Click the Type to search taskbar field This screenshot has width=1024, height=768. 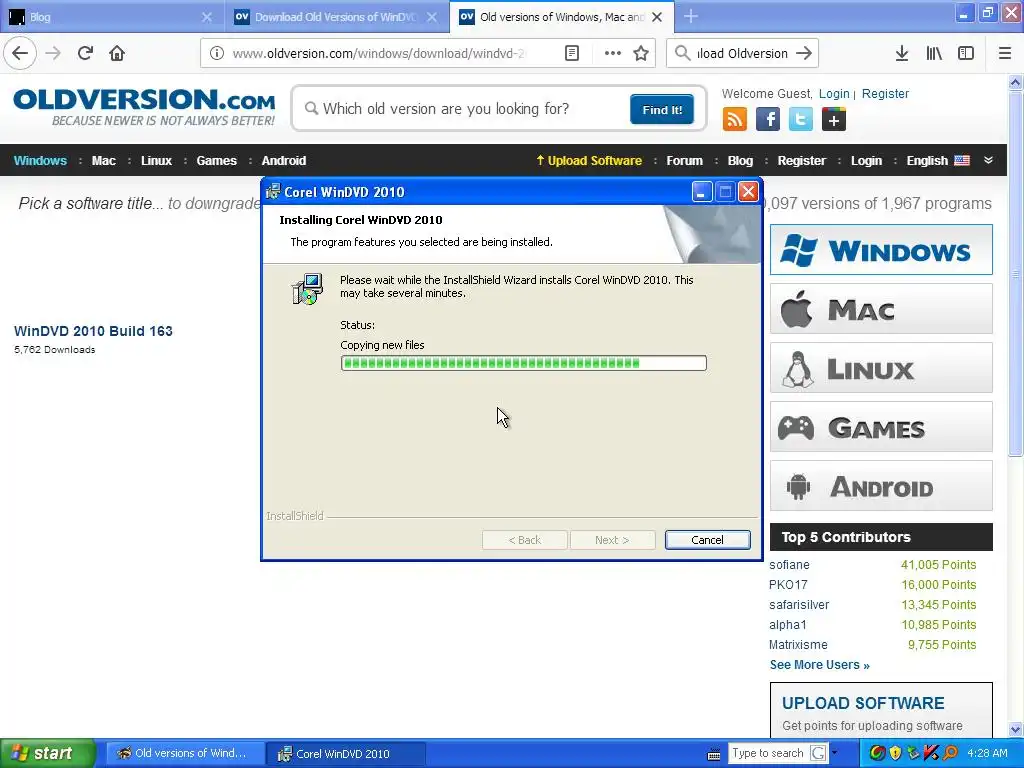click(x=767, y=753)
